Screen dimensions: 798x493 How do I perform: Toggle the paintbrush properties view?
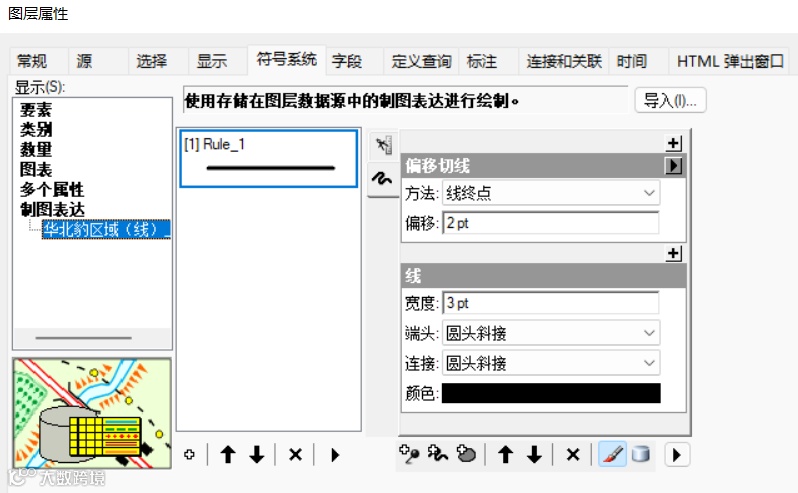(x=613, y=454)
